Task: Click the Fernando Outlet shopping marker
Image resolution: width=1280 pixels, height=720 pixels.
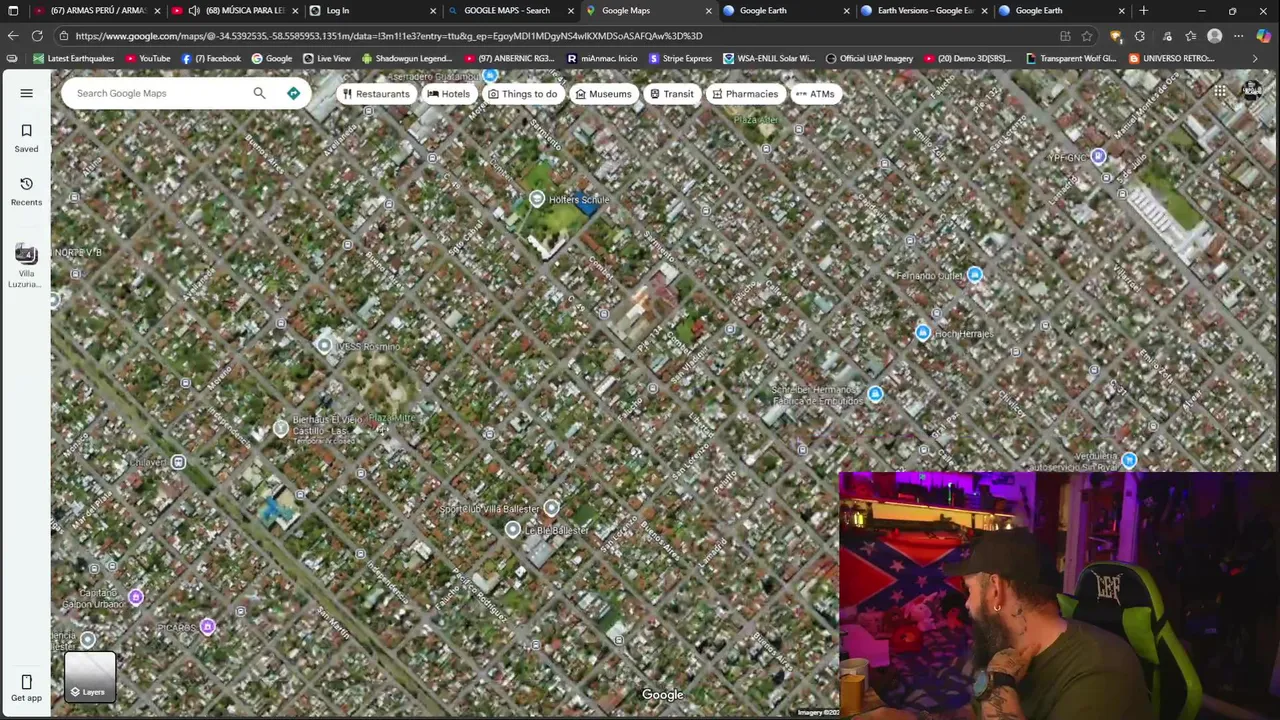Action: (975, 275)
